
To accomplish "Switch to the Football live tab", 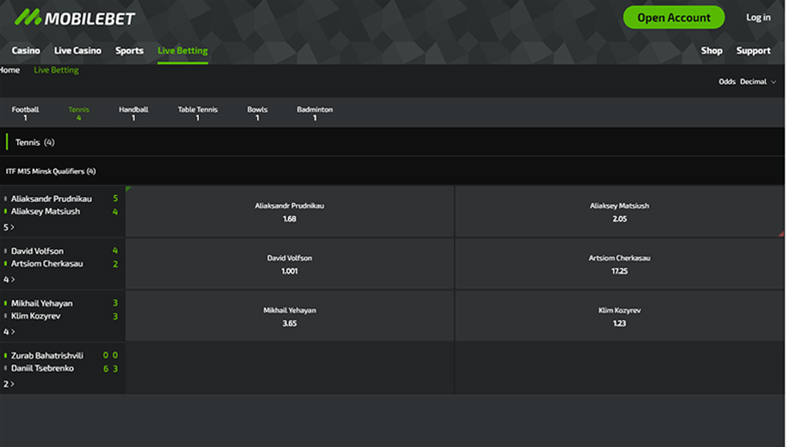I will (x=25, y=113).
